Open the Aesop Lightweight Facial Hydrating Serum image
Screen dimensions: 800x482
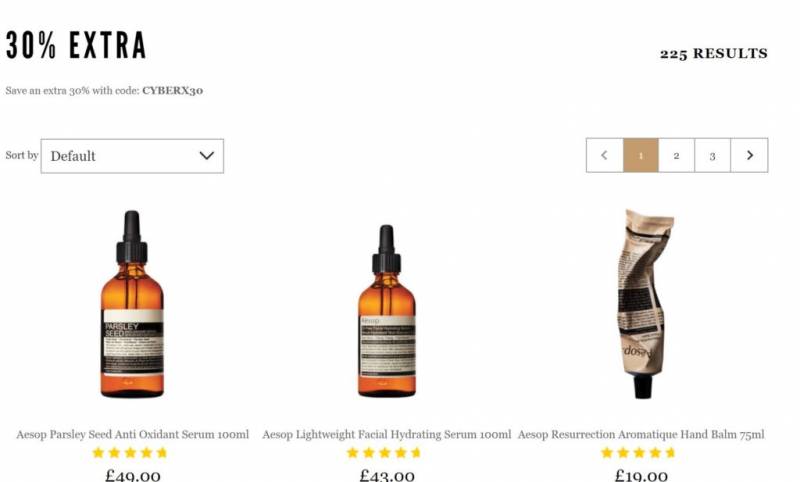point(387,311)
